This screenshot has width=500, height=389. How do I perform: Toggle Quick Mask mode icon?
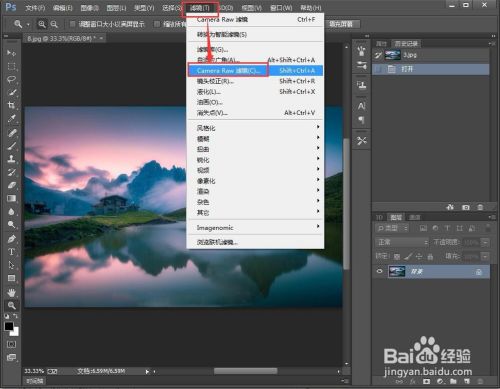click(x=11, y=344)
